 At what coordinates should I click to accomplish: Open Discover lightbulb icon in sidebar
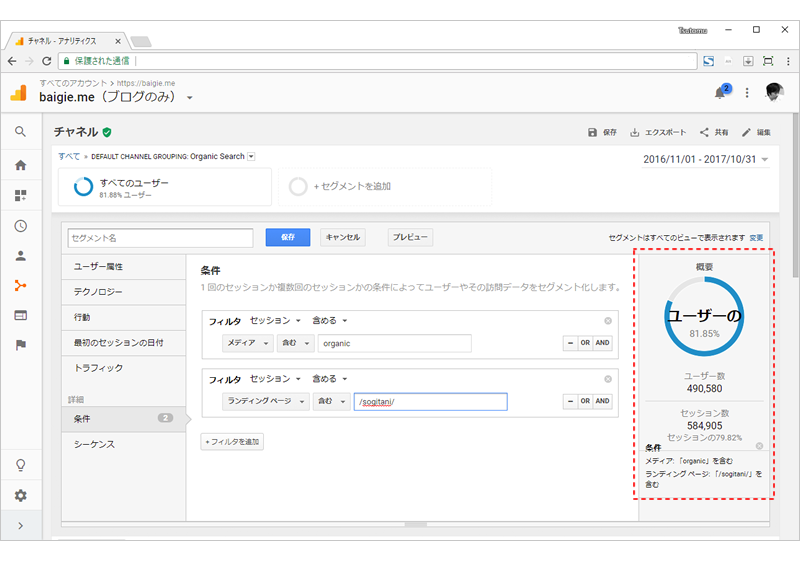(x=20, y=465)
